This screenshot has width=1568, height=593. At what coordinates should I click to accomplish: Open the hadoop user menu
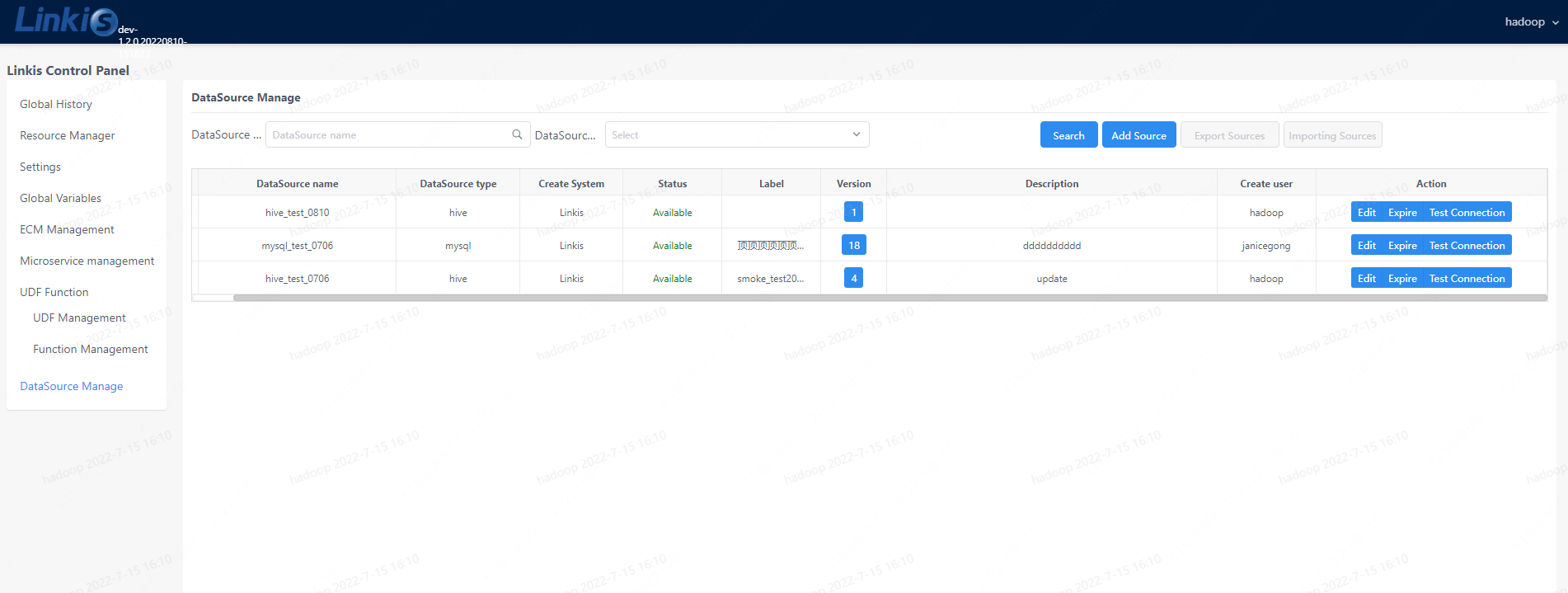click(1531, 22)
